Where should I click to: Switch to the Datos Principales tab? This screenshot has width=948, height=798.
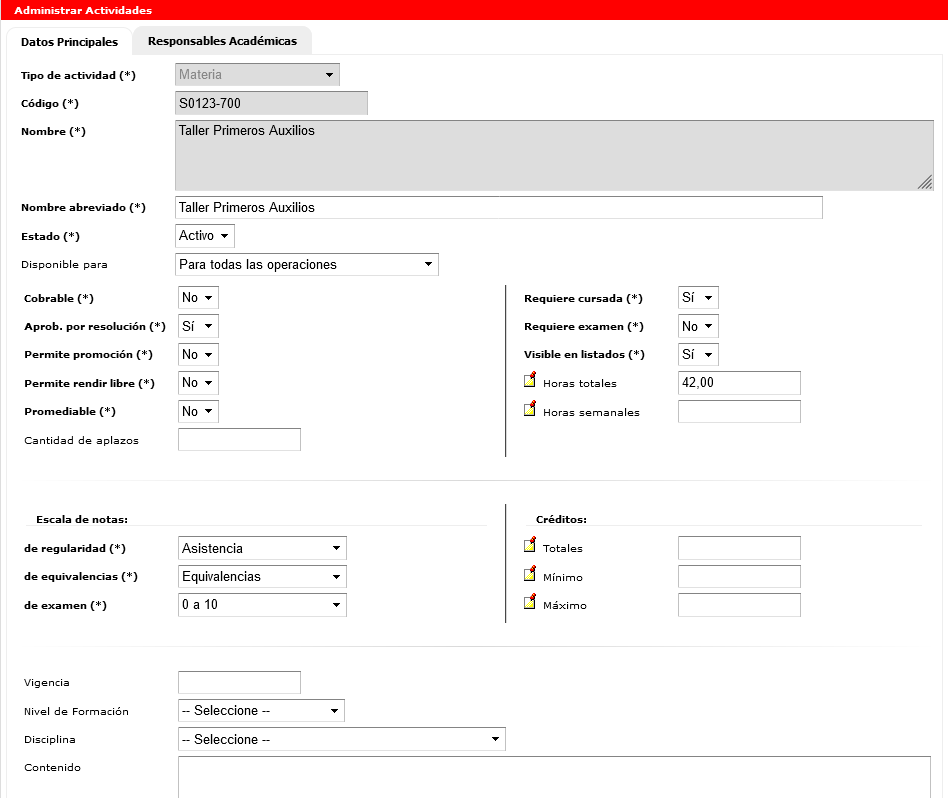tap(70, 42)
